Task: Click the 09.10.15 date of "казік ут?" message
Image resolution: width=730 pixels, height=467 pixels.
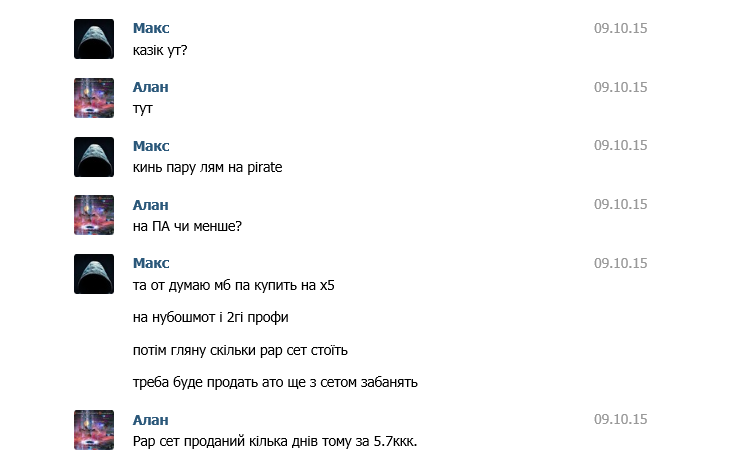Action: coord(620,29)
